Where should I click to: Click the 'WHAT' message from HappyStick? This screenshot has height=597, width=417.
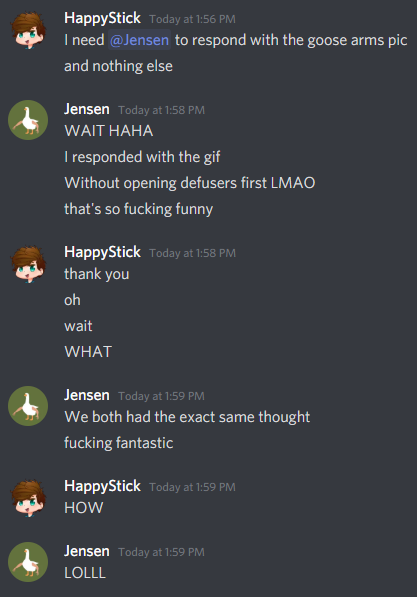click(x=88, y=352)
